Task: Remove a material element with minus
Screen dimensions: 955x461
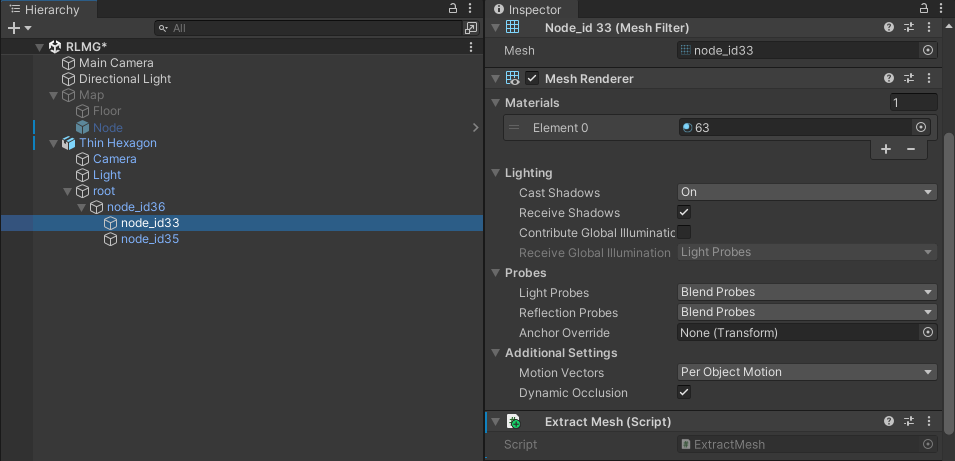Action: [x=911, y=149]
